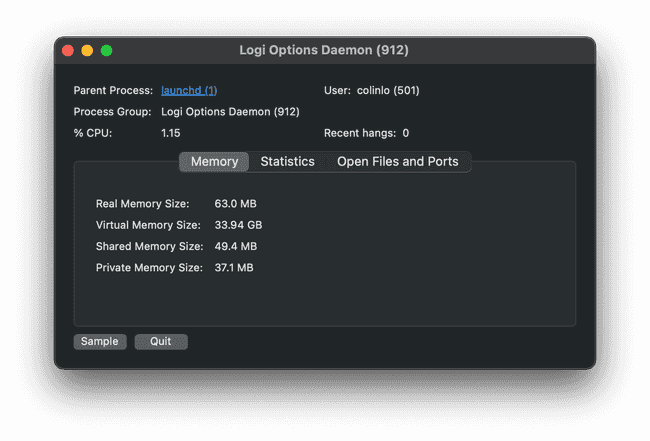Click the Shared Memory Size value 49.4 MB
The width and height of the screenshot is (650, 441).
click(x=236, y=247)
